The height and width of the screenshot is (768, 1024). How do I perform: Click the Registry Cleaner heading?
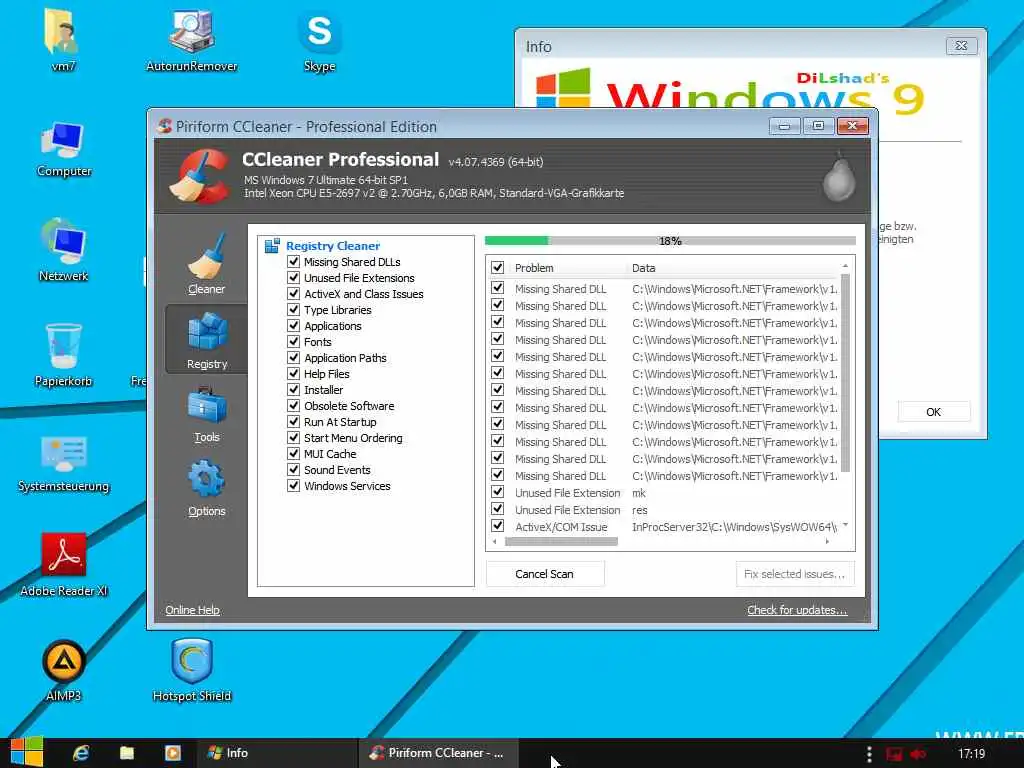pos(332,246)
